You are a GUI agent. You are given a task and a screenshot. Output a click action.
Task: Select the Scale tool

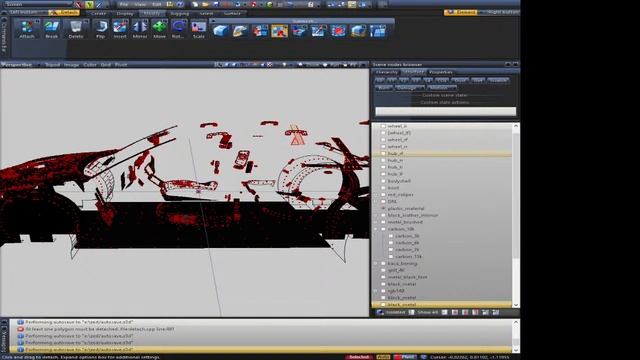pyautogui.click(x=199, y=29)
